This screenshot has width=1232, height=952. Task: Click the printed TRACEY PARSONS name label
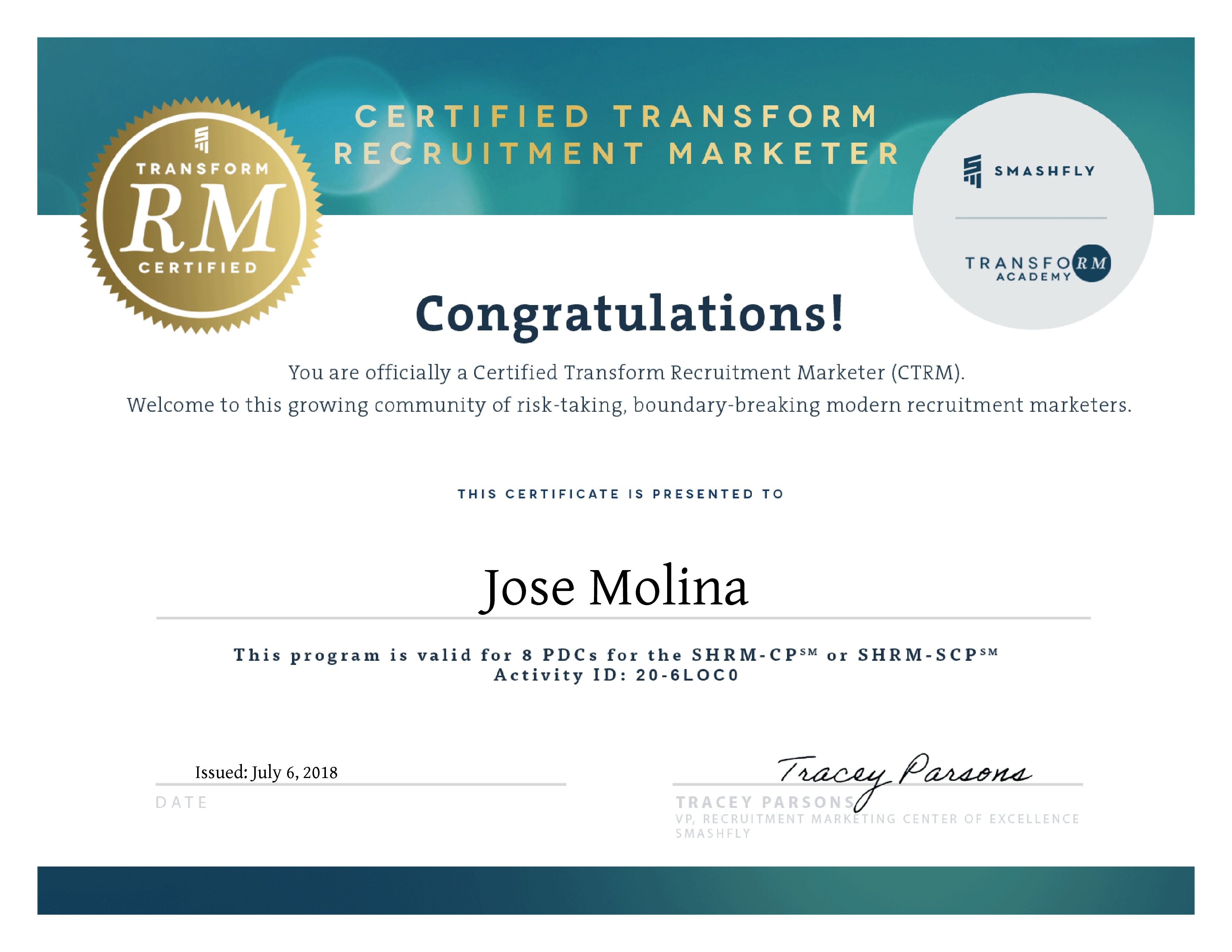765,802
